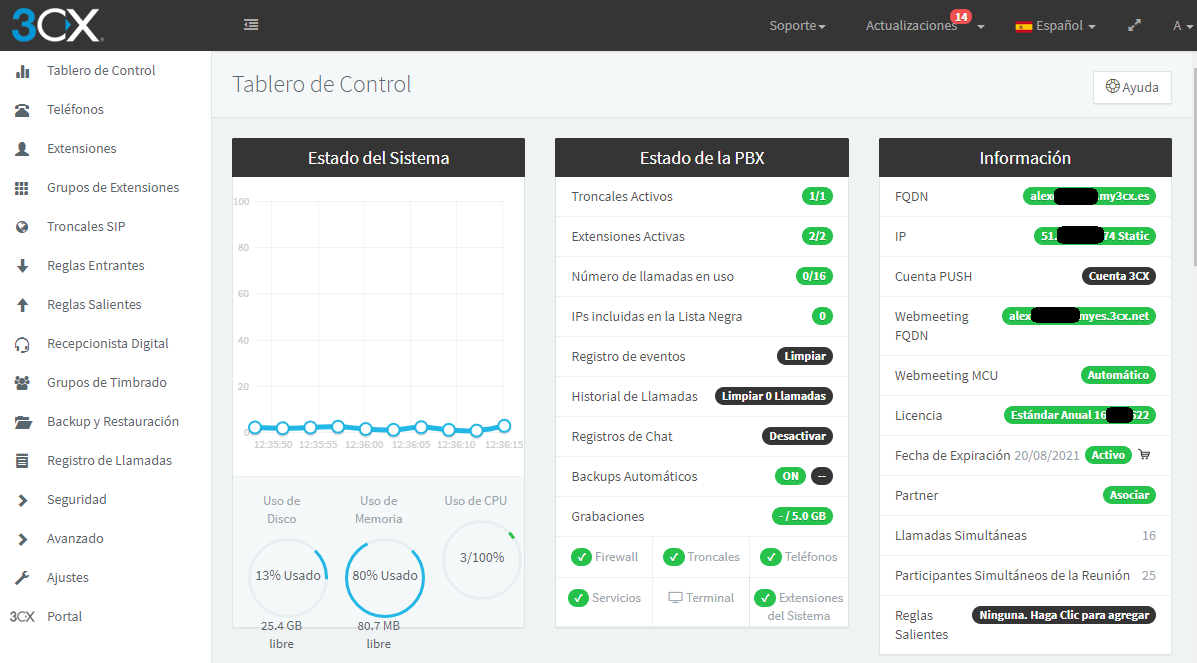Open the Español language dropdown

pyautogui.click(x=1055, y=26)
